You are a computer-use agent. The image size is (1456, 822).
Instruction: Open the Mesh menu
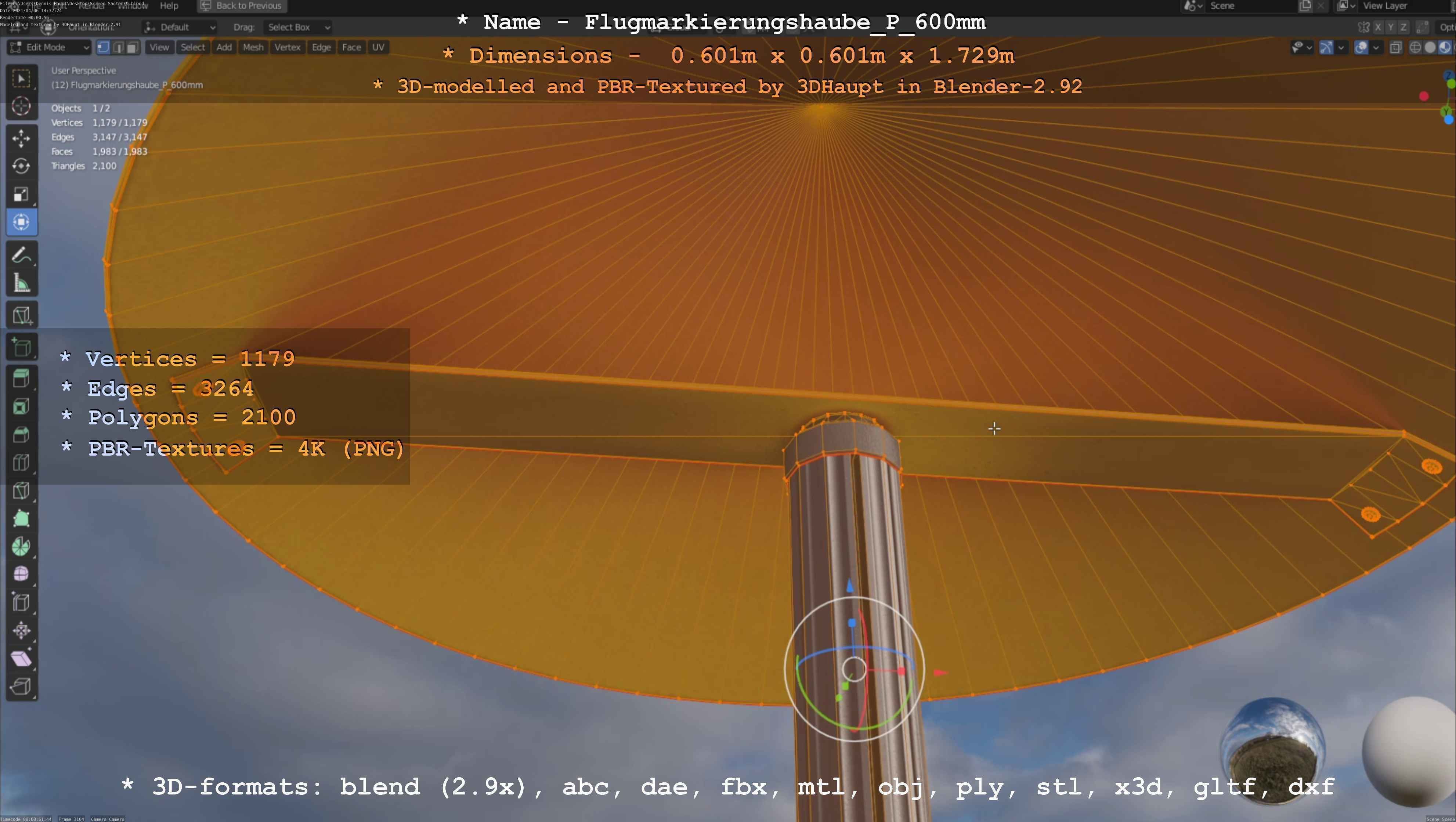pos(253,47)
